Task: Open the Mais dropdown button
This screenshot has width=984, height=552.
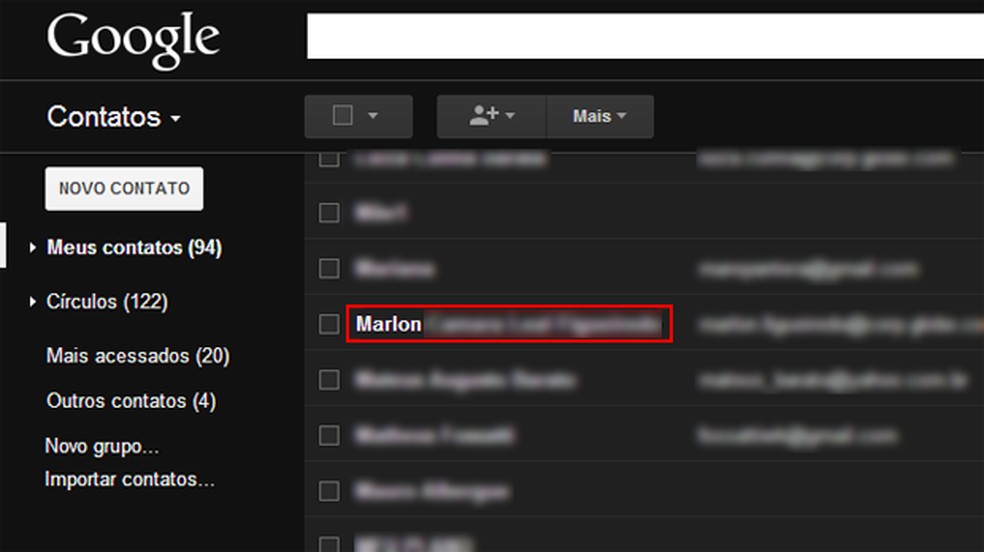Action: (600, 116)
